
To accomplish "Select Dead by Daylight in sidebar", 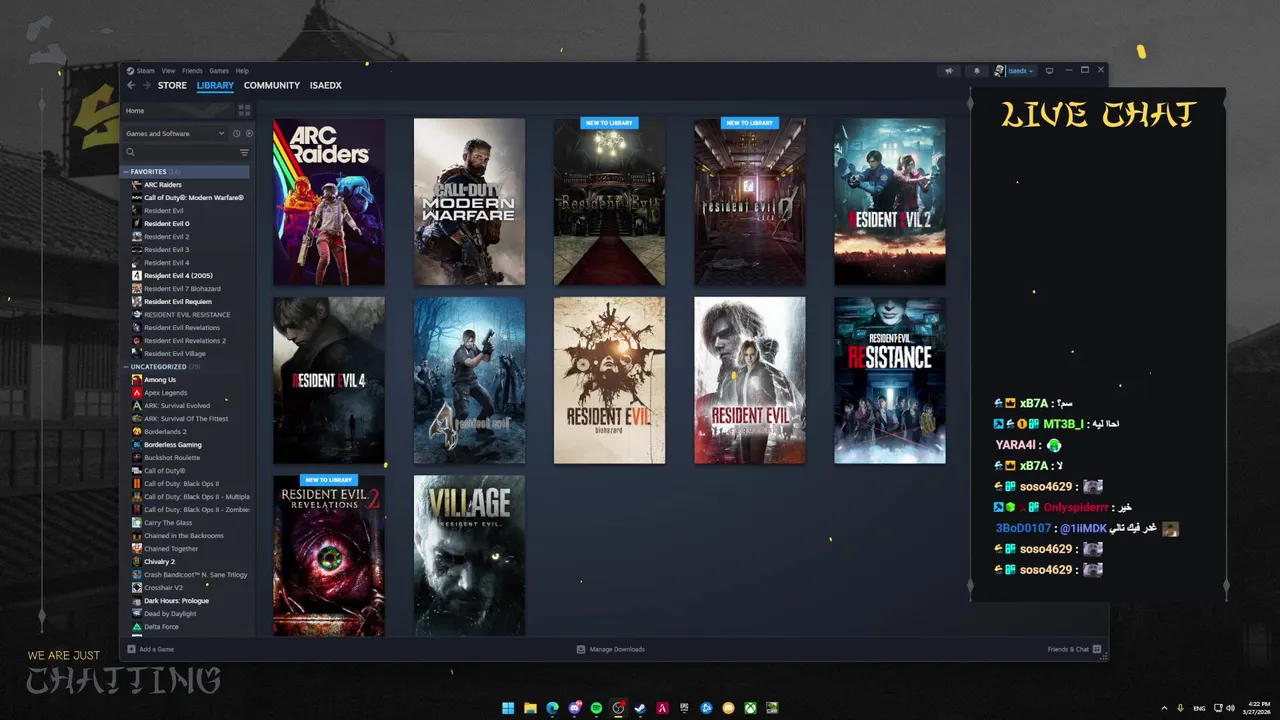I will pos(170,614).
